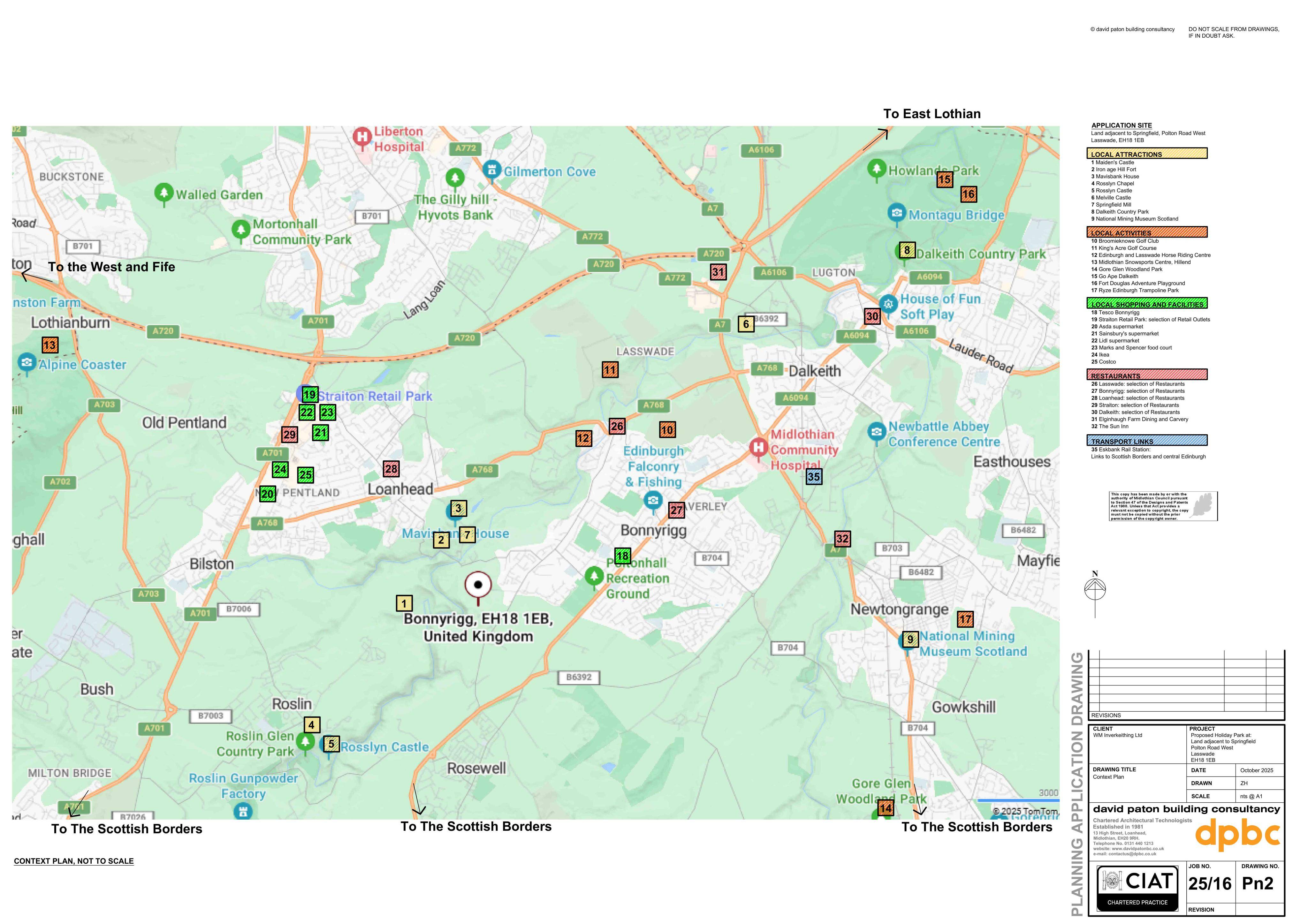Select map marker 31 near the A720
1308x924 pixels.
[718, 272]
